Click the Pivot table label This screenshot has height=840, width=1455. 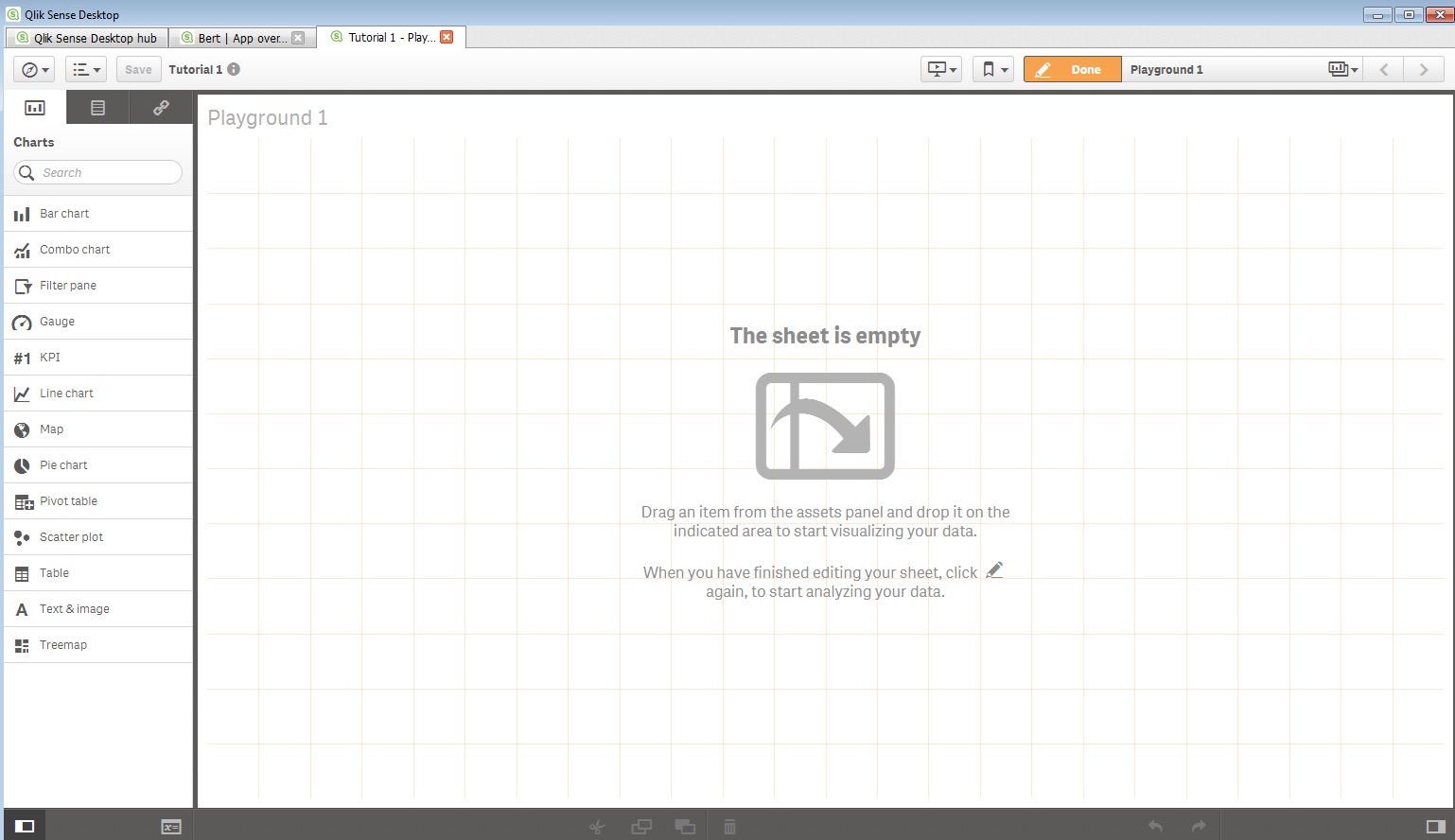(68, 501)
